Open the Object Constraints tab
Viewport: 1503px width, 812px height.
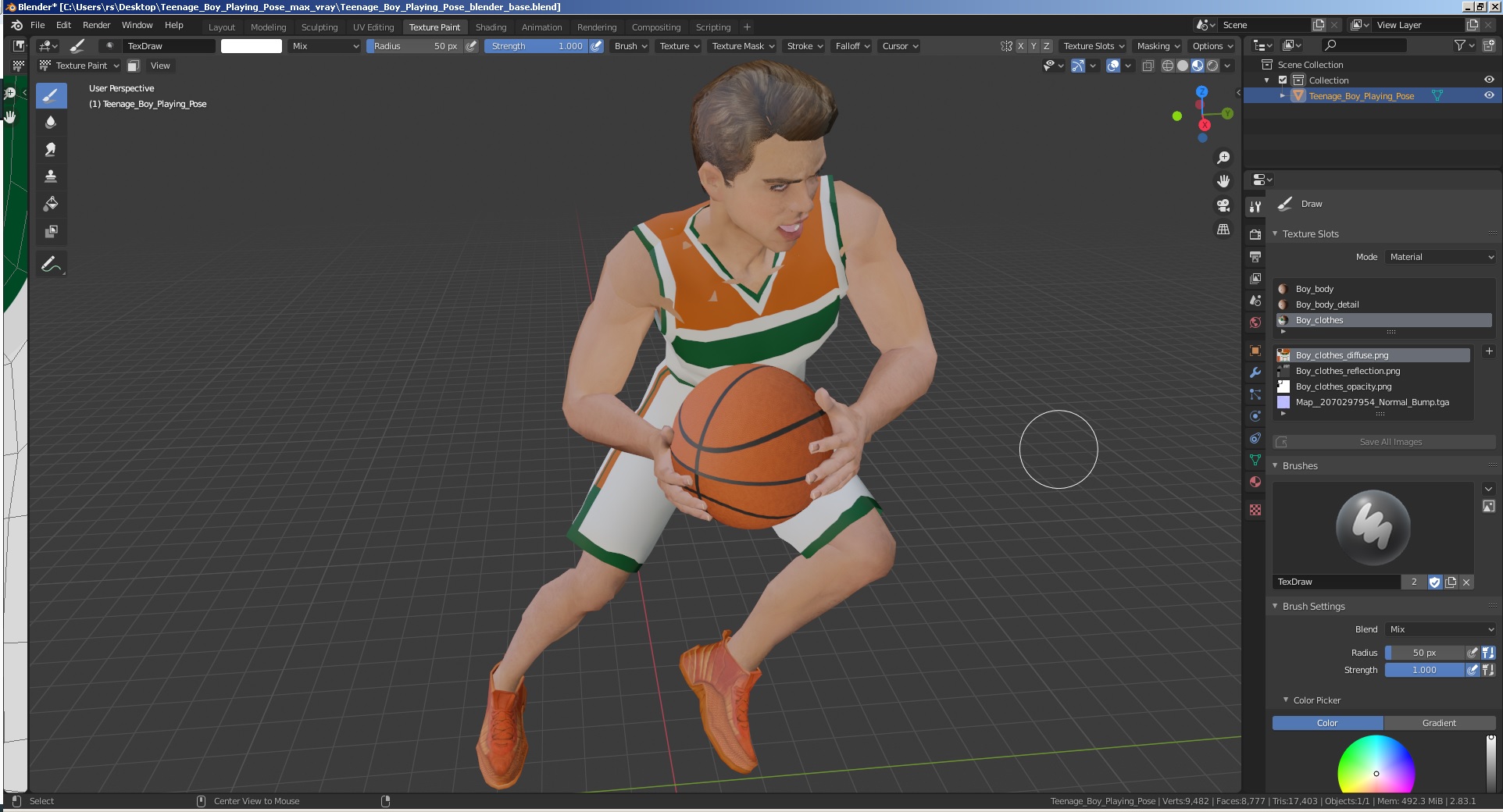pos(1255,438)
